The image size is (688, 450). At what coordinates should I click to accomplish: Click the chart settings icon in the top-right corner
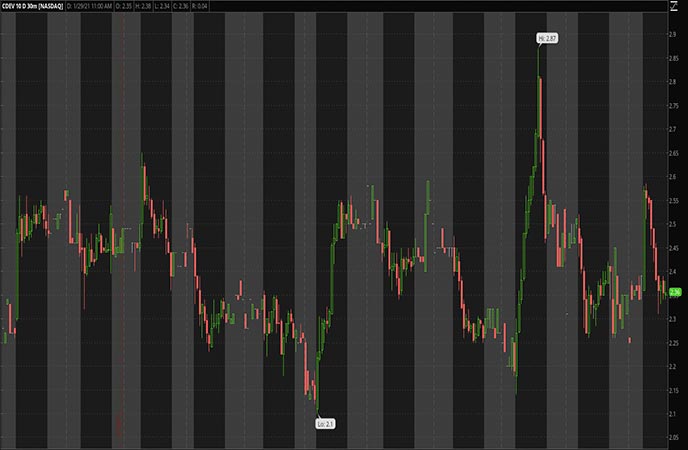[674, 6]
